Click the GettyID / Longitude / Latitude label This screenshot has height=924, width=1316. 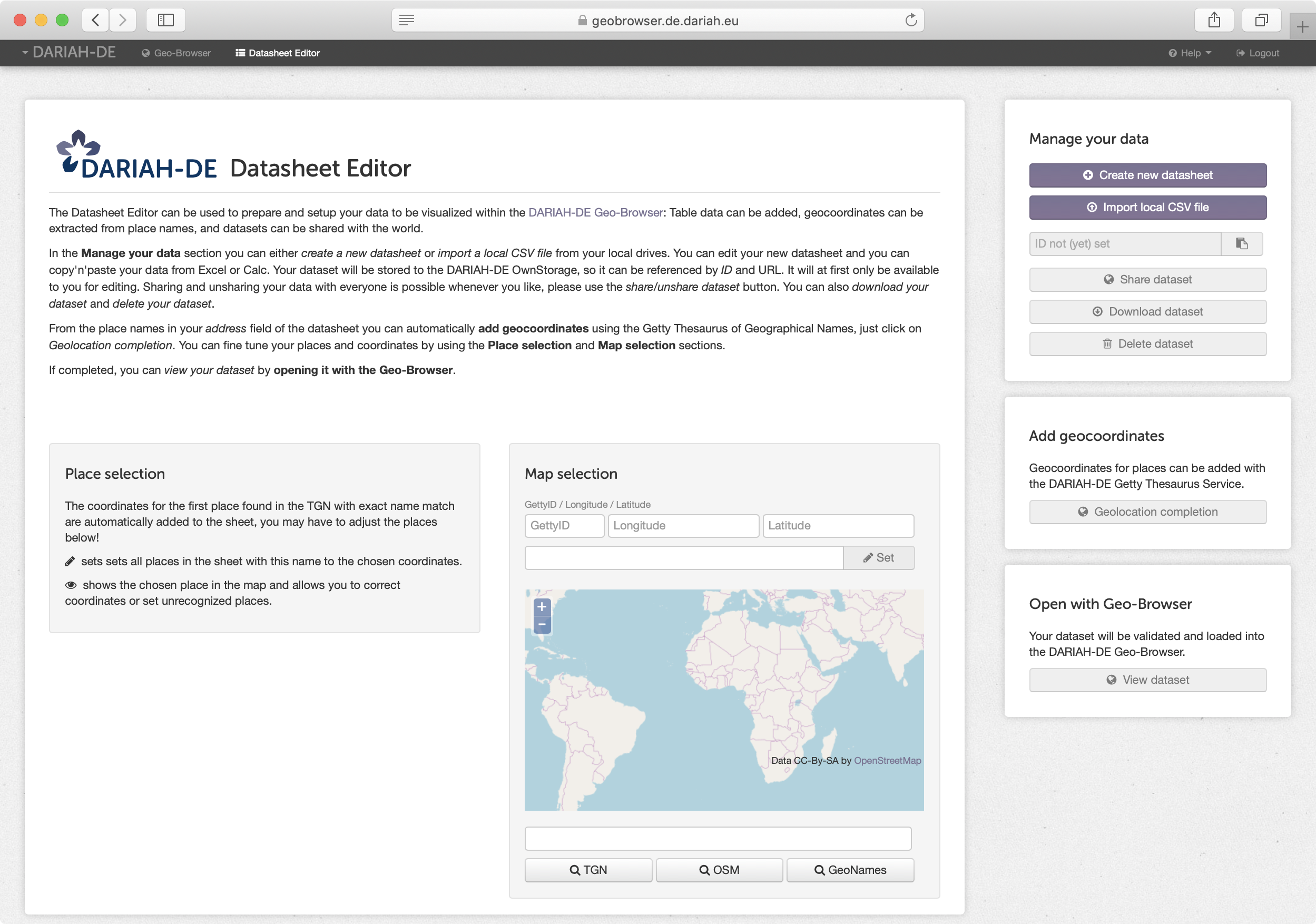587,505
